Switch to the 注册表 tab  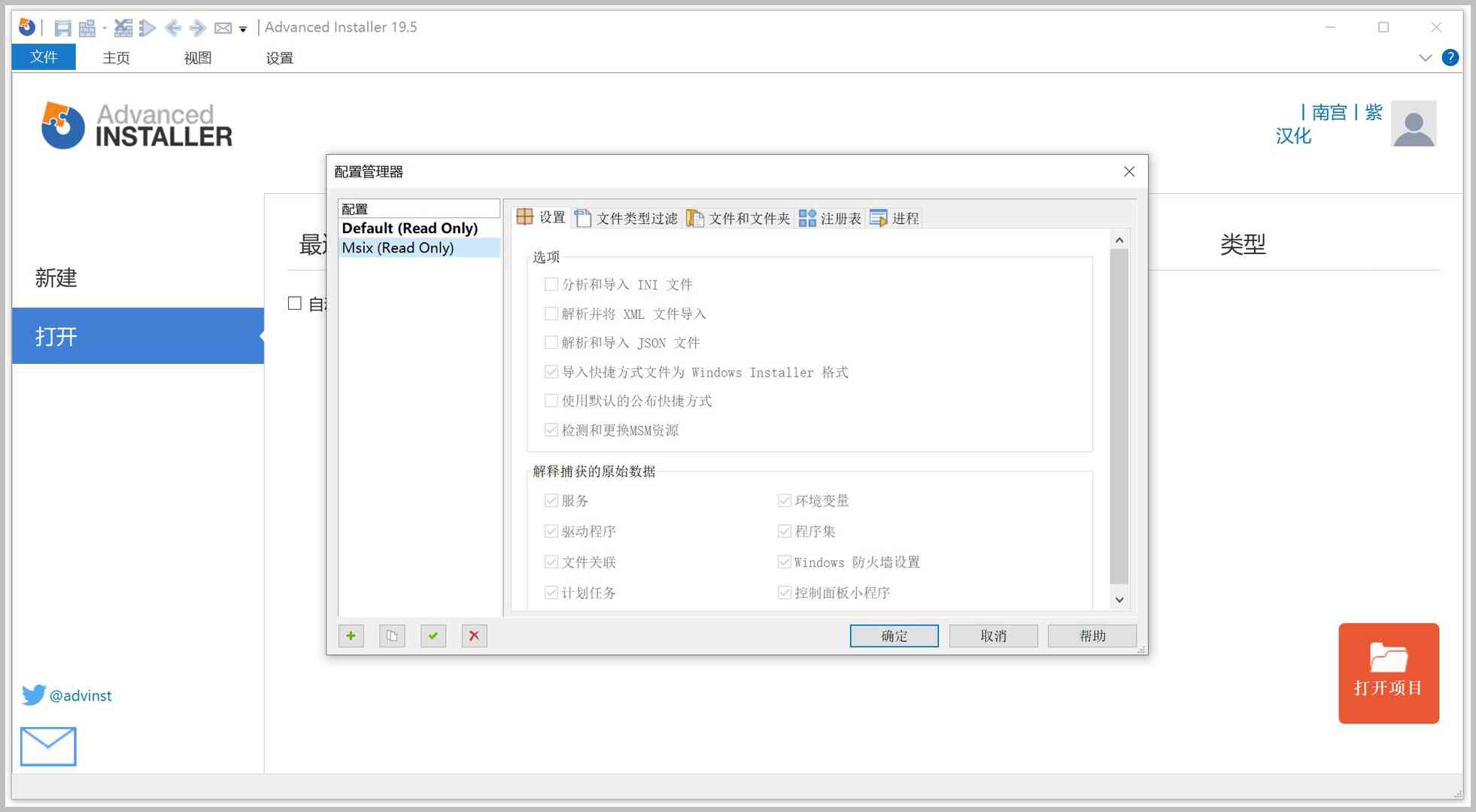pyautogui.click(x=830, y=219)
